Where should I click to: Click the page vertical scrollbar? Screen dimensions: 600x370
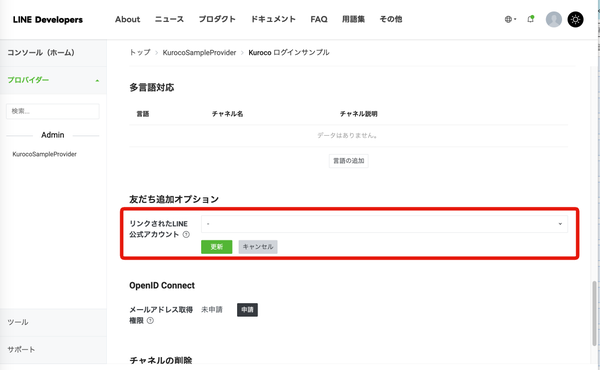[x=594, y=313]
